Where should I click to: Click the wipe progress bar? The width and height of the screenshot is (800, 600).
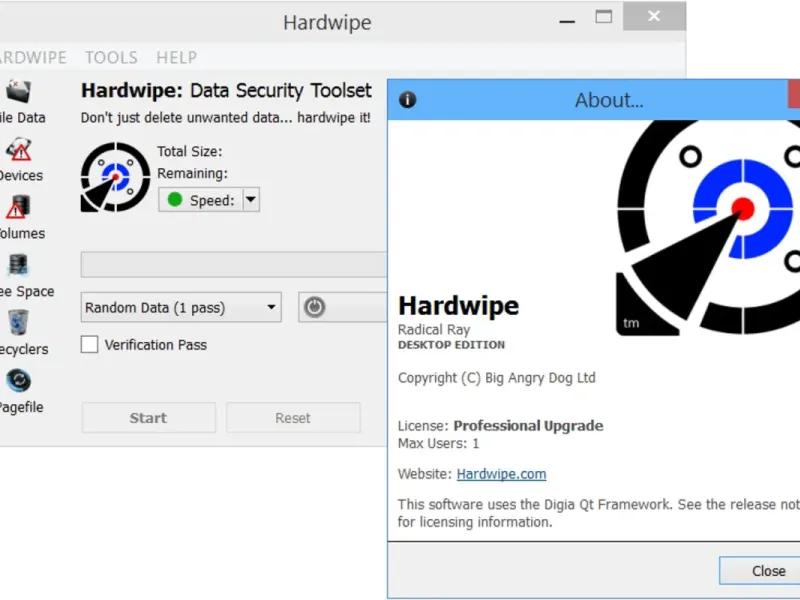click(x=234, y=264)
